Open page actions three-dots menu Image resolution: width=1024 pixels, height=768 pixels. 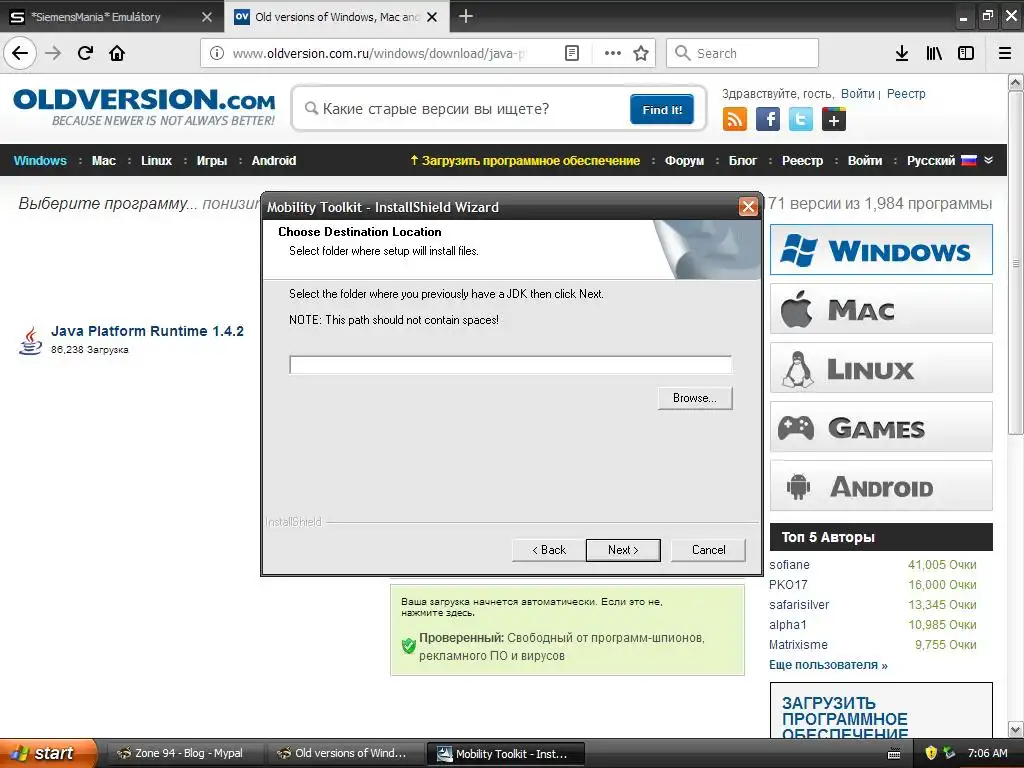point(613,53)
